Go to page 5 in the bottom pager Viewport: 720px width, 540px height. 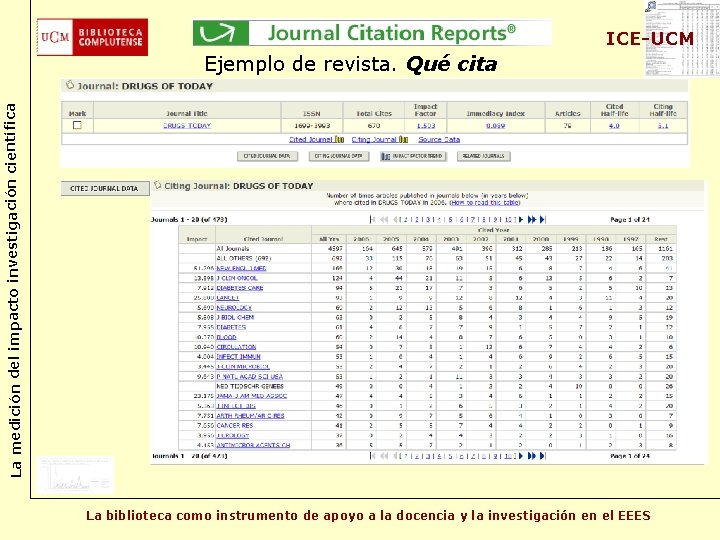pyautogui.click(x=450, y=456)
